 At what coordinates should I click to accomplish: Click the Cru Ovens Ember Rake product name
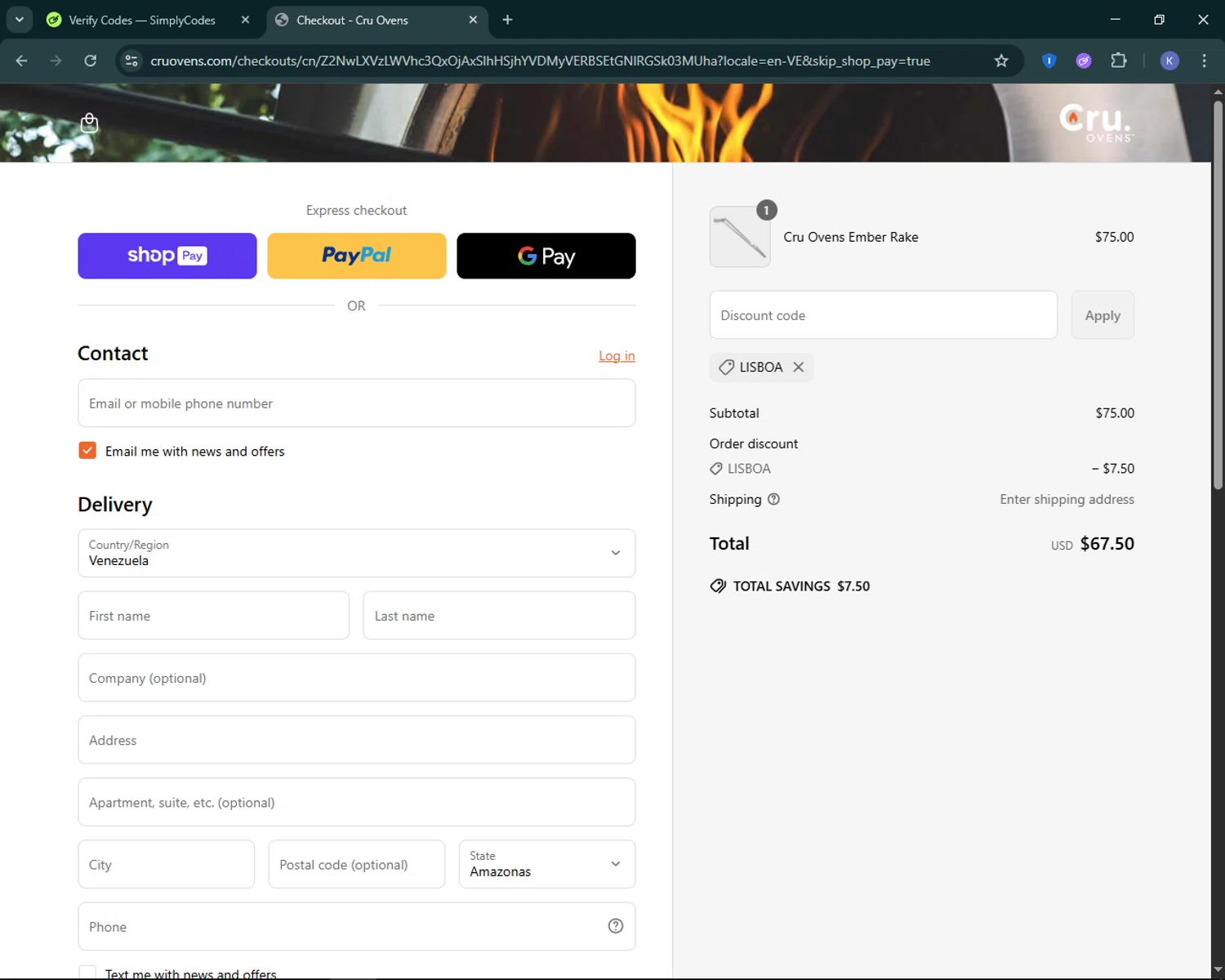coord(851,237)
